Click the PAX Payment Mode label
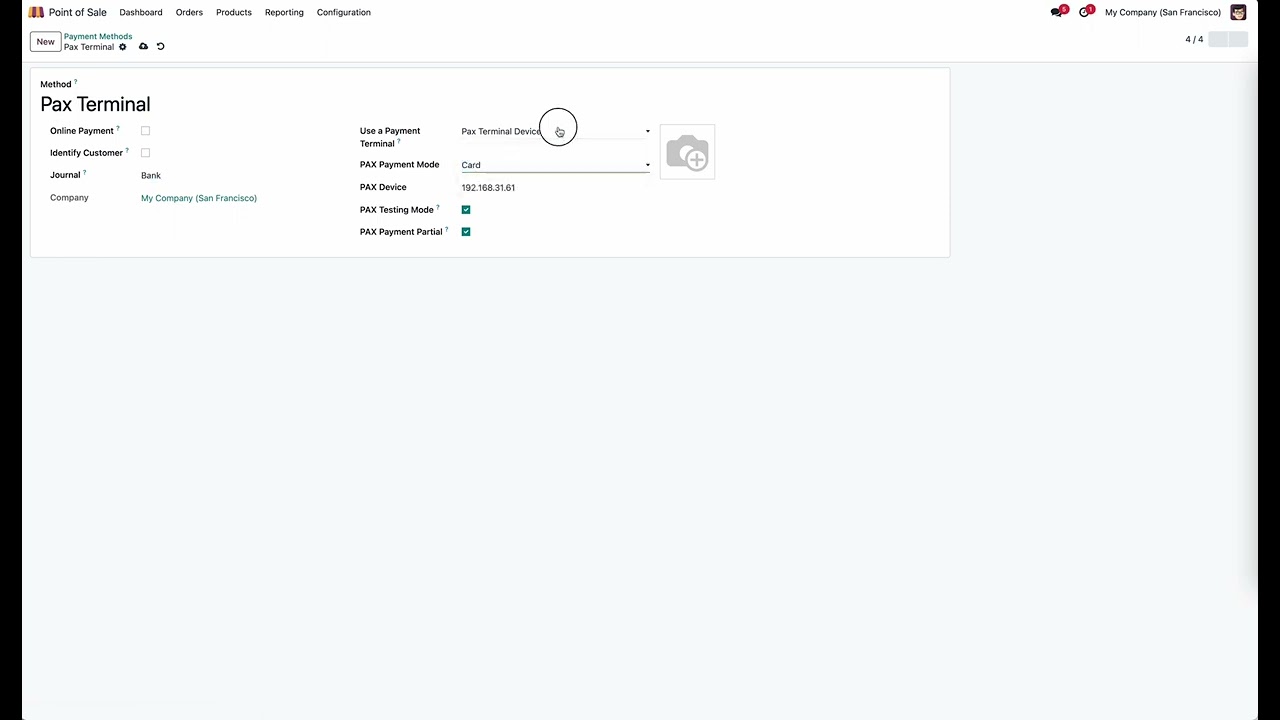Screen dimensions: 1280x720 399,165
